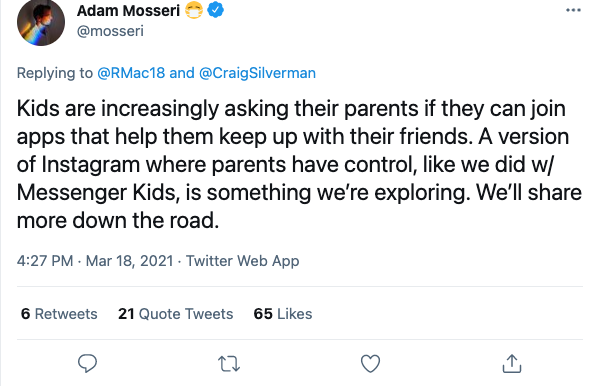This screenshot has height=386, width=598.
Task: Reply to Adam Mosseri's tweet
Action: [87, 363]
